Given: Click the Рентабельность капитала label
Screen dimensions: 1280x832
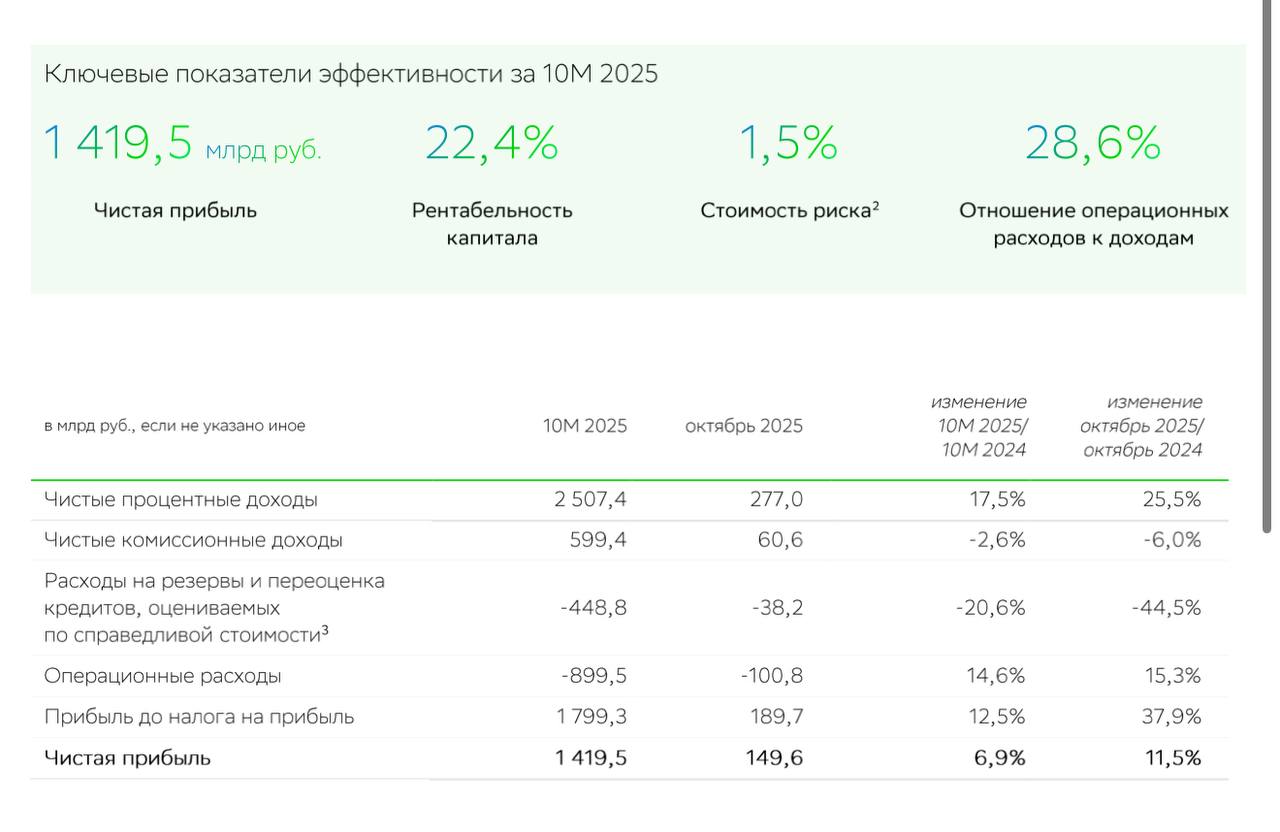Looking at the screenshot, I should tap(492, 224).
